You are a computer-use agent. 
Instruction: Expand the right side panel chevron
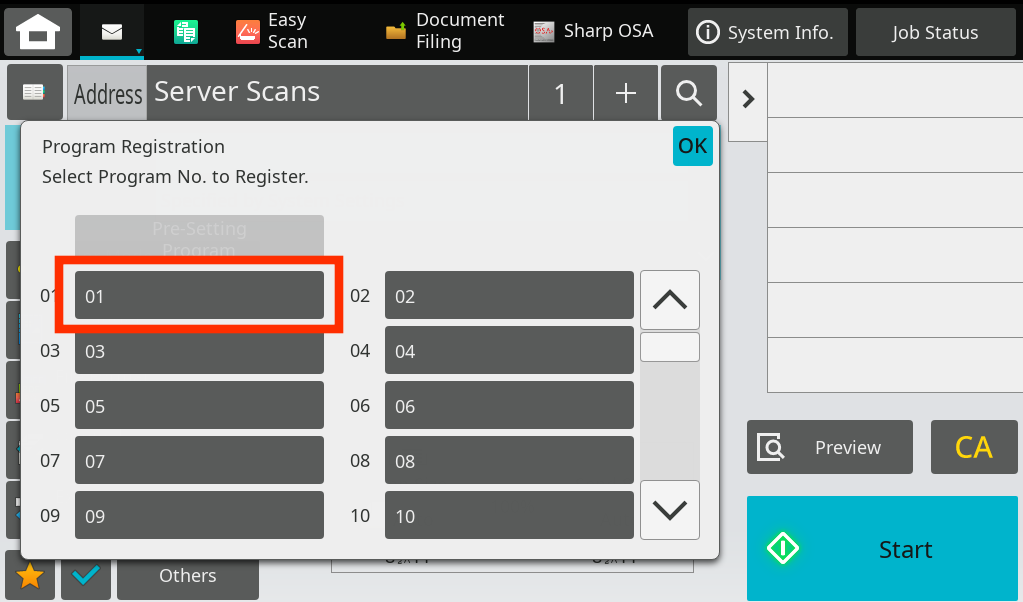(x=747, y=100)
